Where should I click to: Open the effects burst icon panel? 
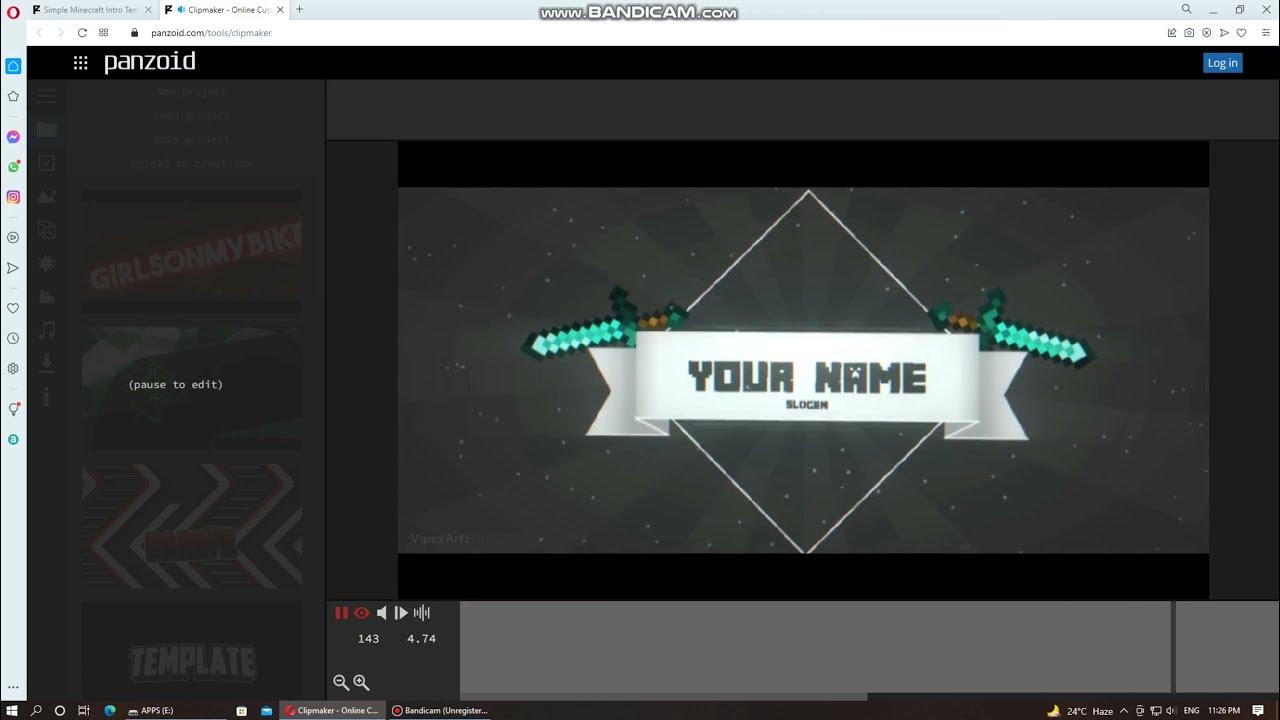[46, 264]
